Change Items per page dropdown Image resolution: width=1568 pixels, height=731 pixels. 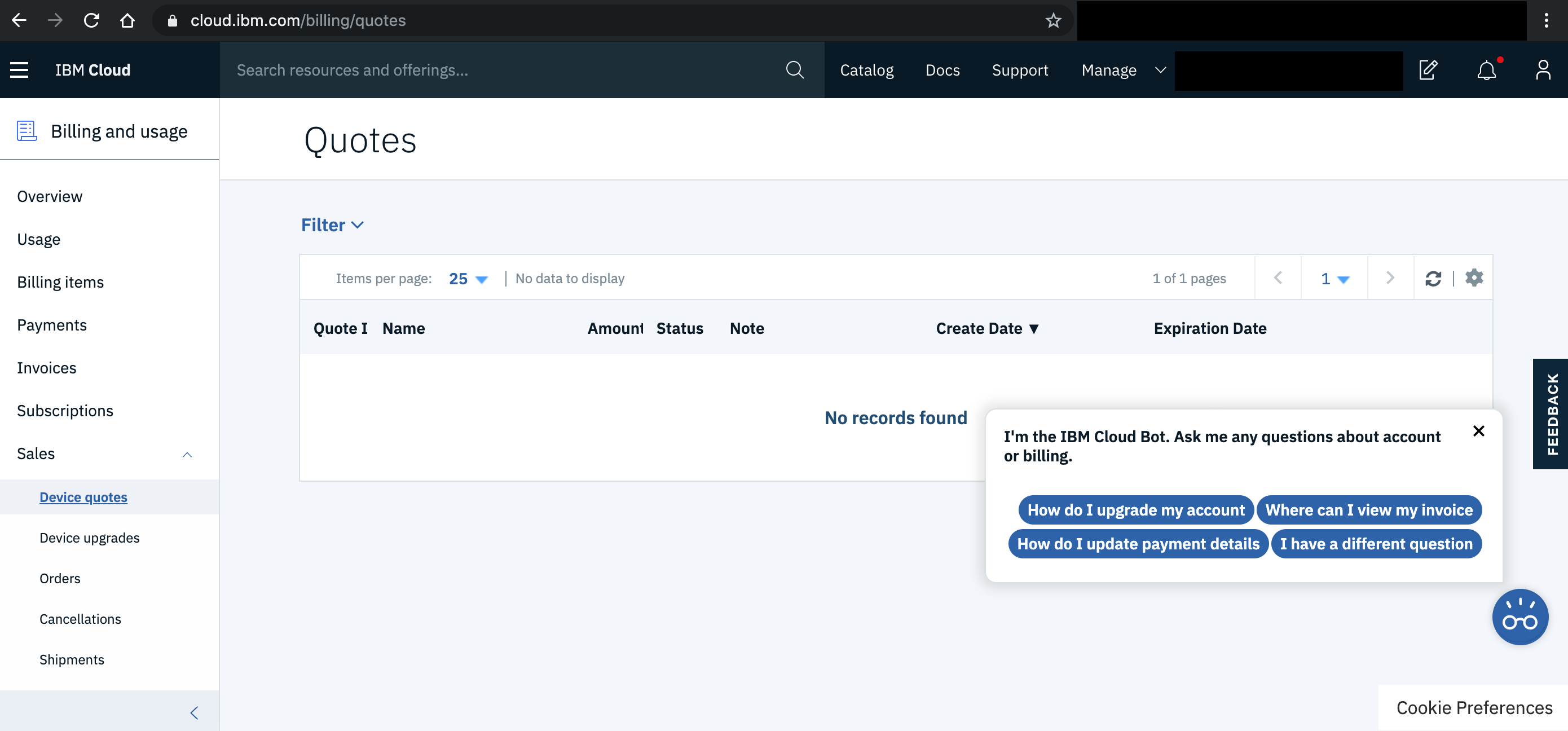tap(468, 279)
